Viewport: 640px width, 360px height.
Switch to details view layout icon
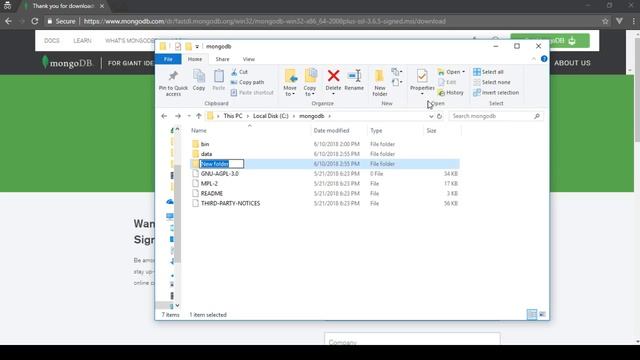coord(531,314)
